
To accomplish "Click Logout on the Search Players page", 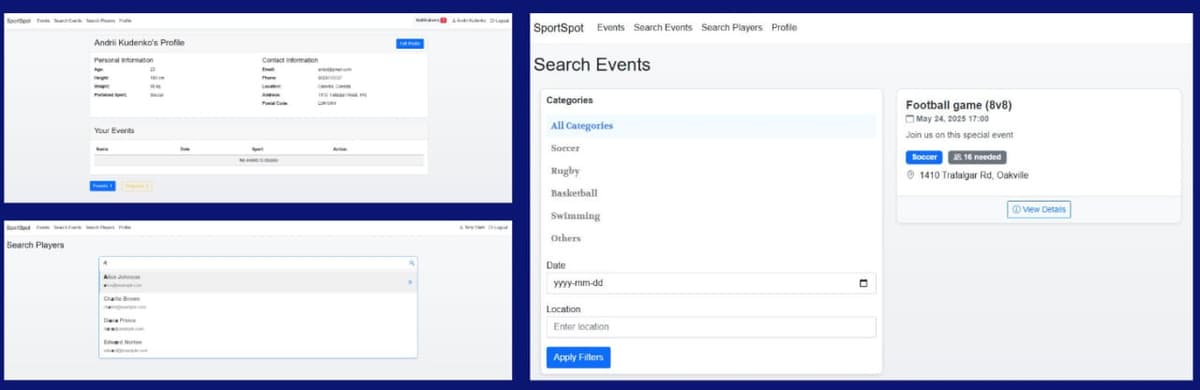I will point(499,227).
